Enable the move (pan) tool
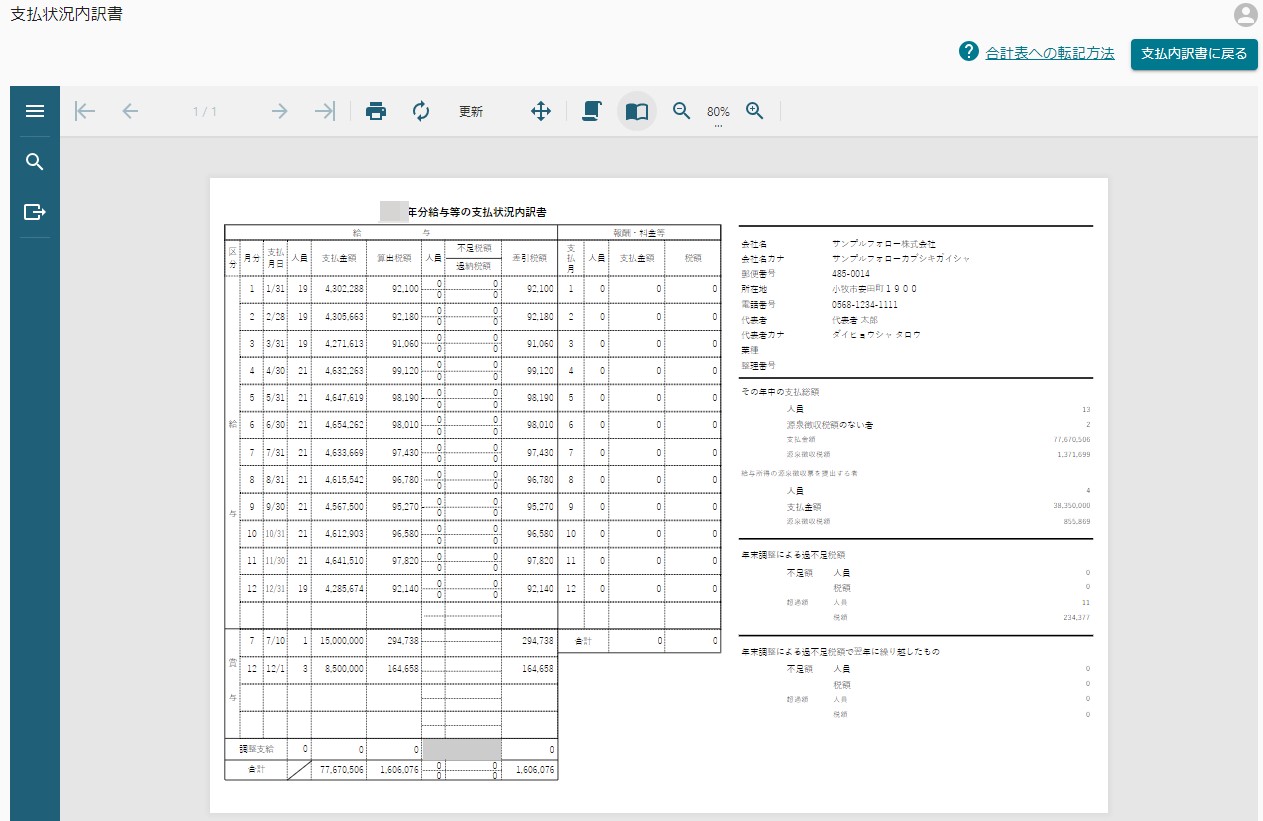 (541, 111)
